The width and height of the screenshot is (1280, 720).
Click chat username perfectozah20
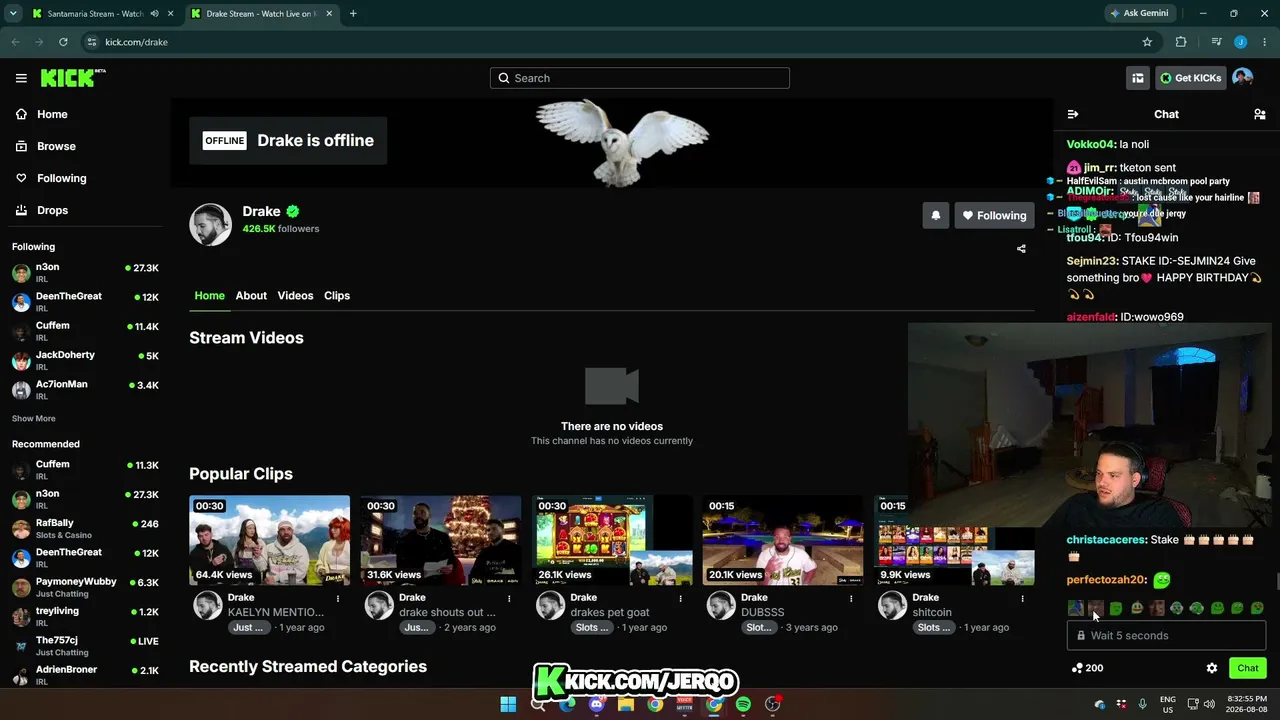[1106, 580]
